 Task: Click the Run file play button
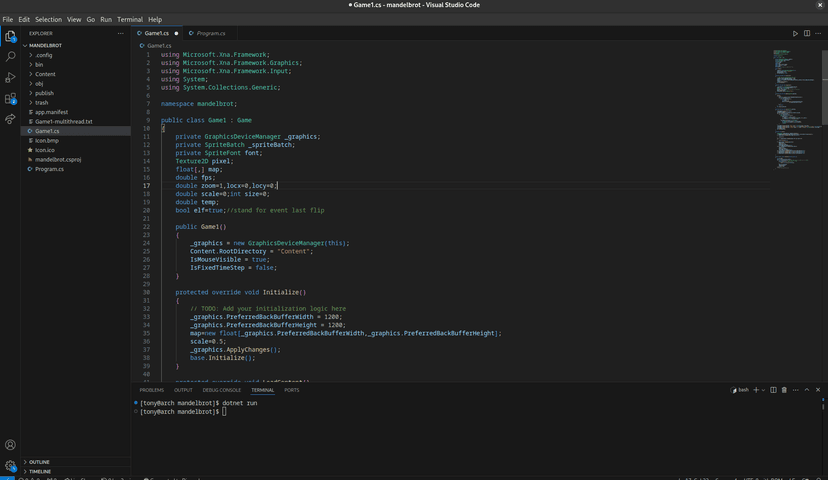point(796,33)
